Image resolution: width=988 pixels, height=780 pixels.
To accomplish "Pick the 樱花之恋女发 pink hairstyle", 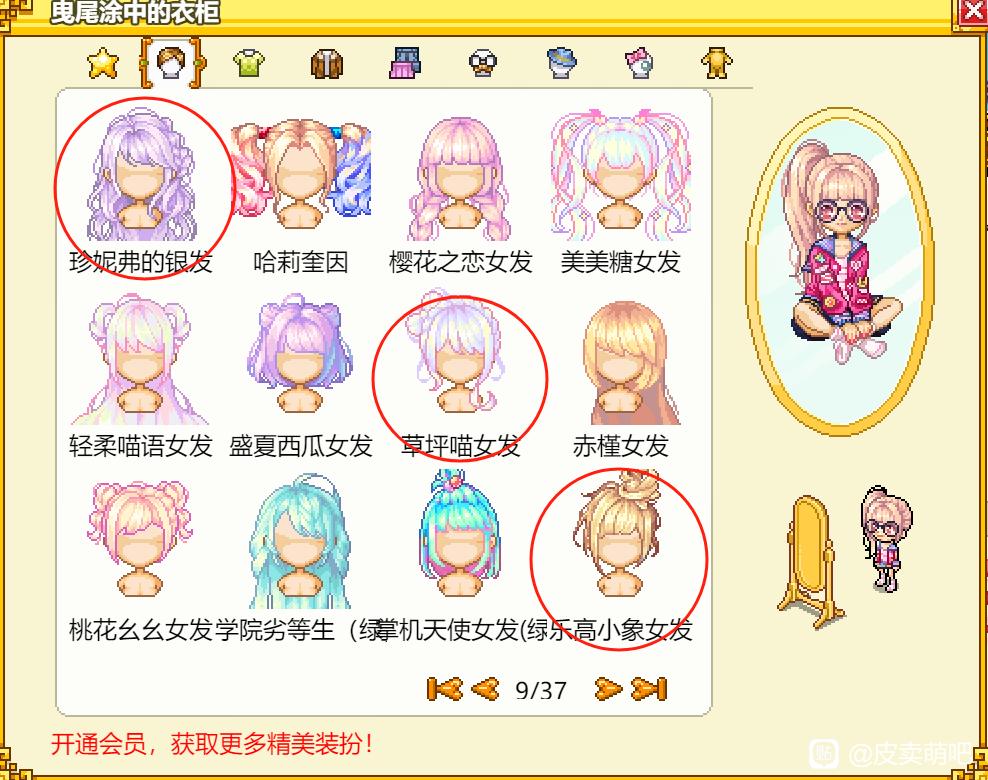I will [x=461, y=189].
